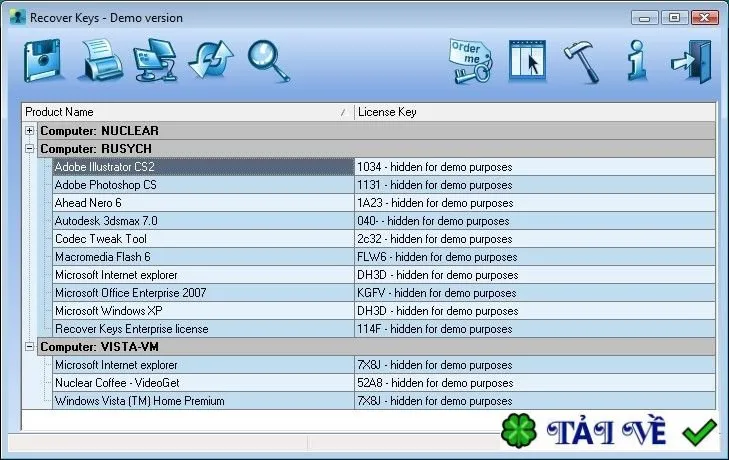Click the magnifying glass Search icon
The height and width of the screenshot is (460, 729).
[269, 61]
